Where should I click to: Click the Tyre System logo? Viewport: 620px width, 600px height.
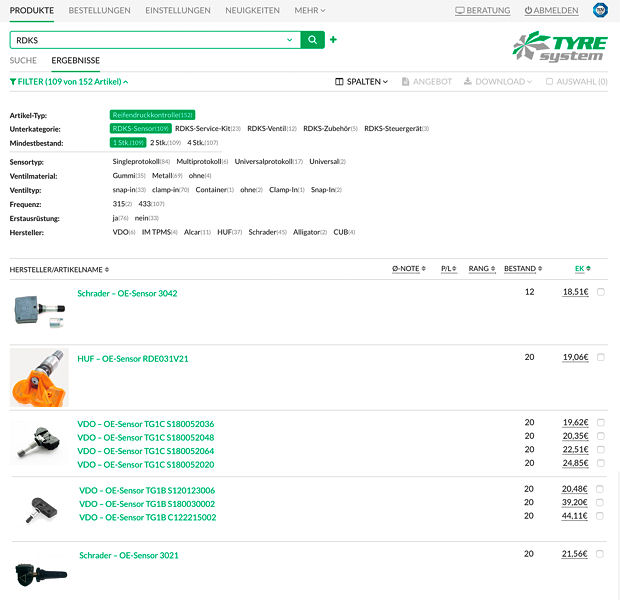pyautogui.click(x=560, y=46)
